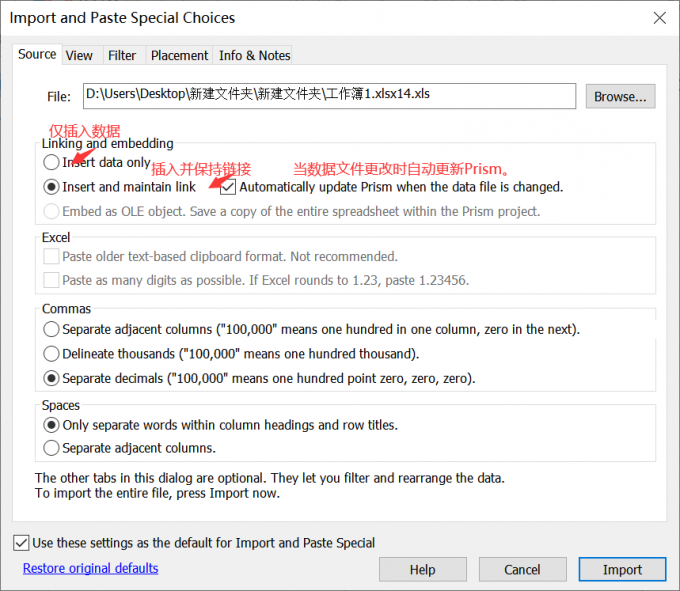Click the Import button

pos(622,569)
